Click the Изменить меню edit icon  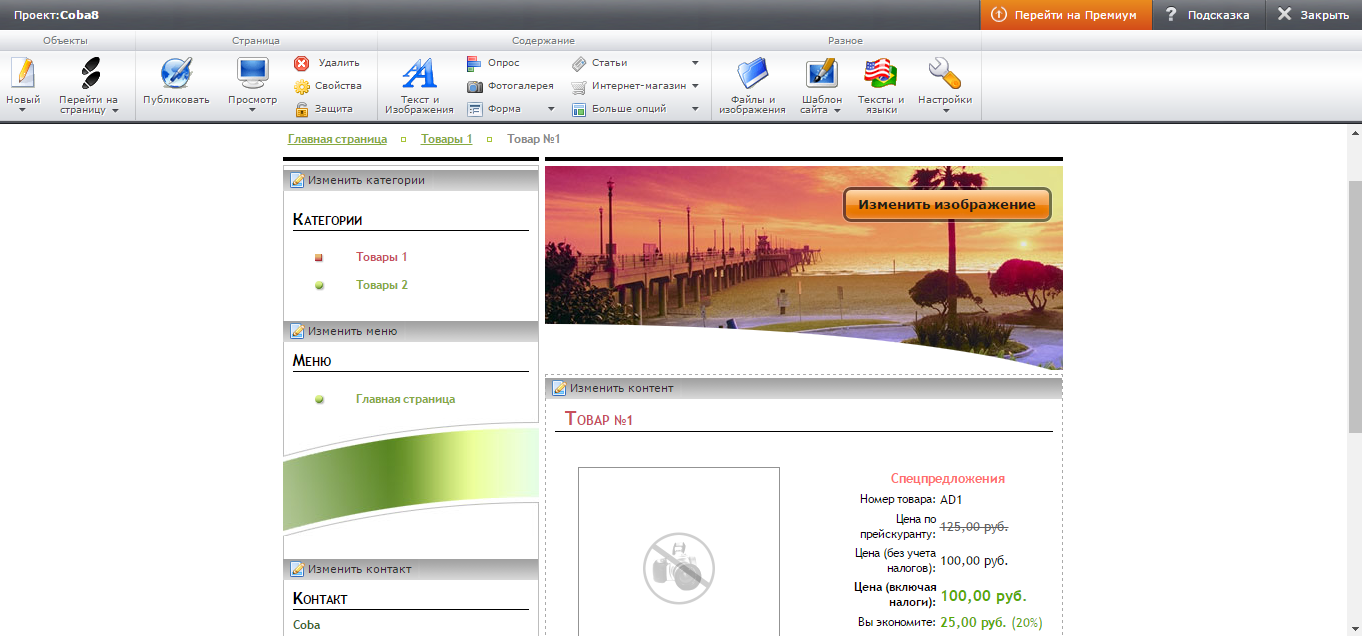tap(297, 331)
